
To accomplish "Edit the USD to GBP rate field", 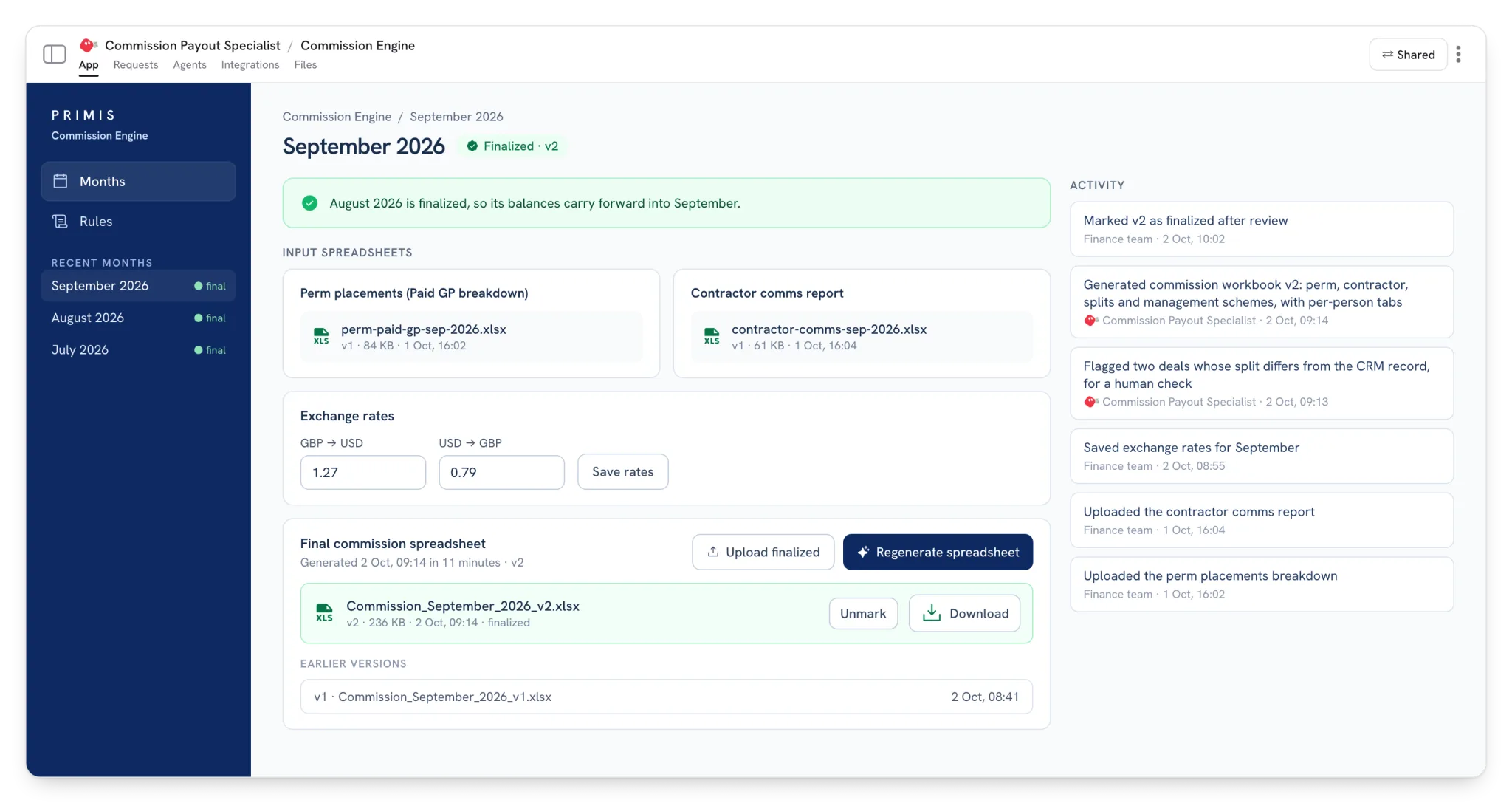I will pyautogui.click(x=502, y=472).
